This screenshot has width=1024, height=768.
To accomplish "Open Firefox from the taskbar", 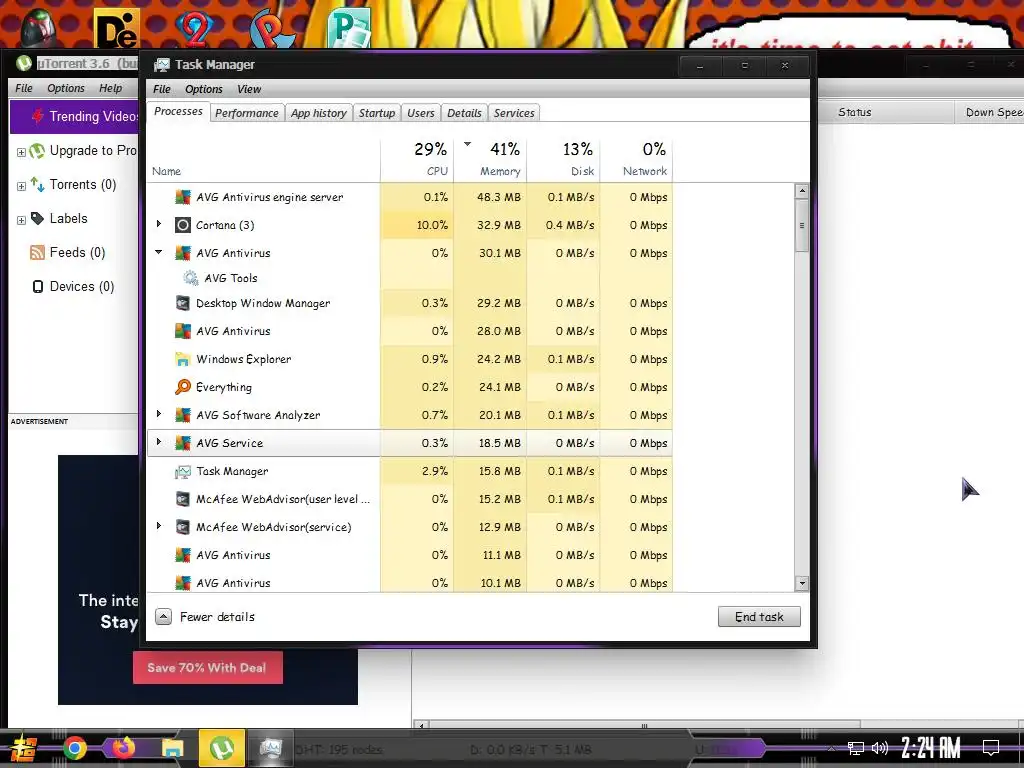I will pos(123,748).
